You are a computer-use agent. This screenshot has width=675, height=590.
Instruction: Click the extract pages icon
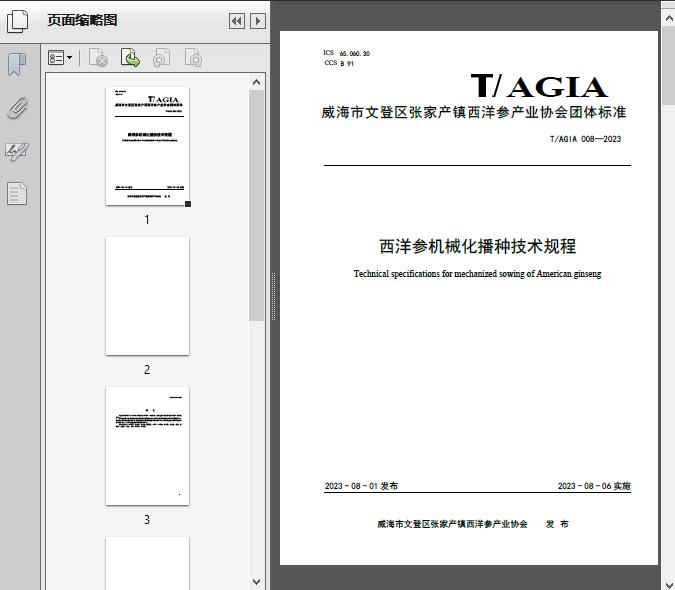[130, 59]
